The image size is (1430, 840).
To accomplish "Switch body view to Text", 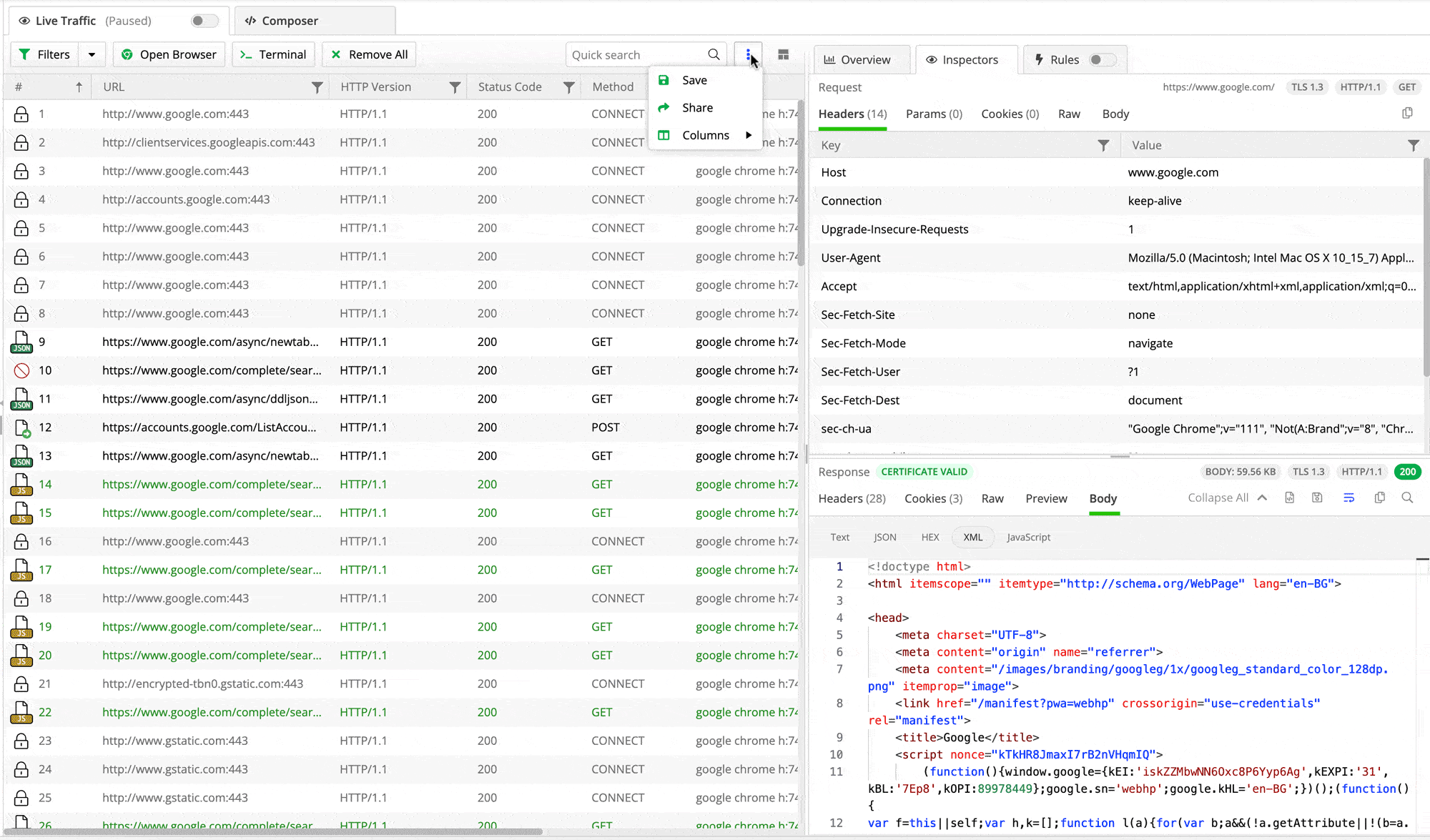I will pos(840,538).
